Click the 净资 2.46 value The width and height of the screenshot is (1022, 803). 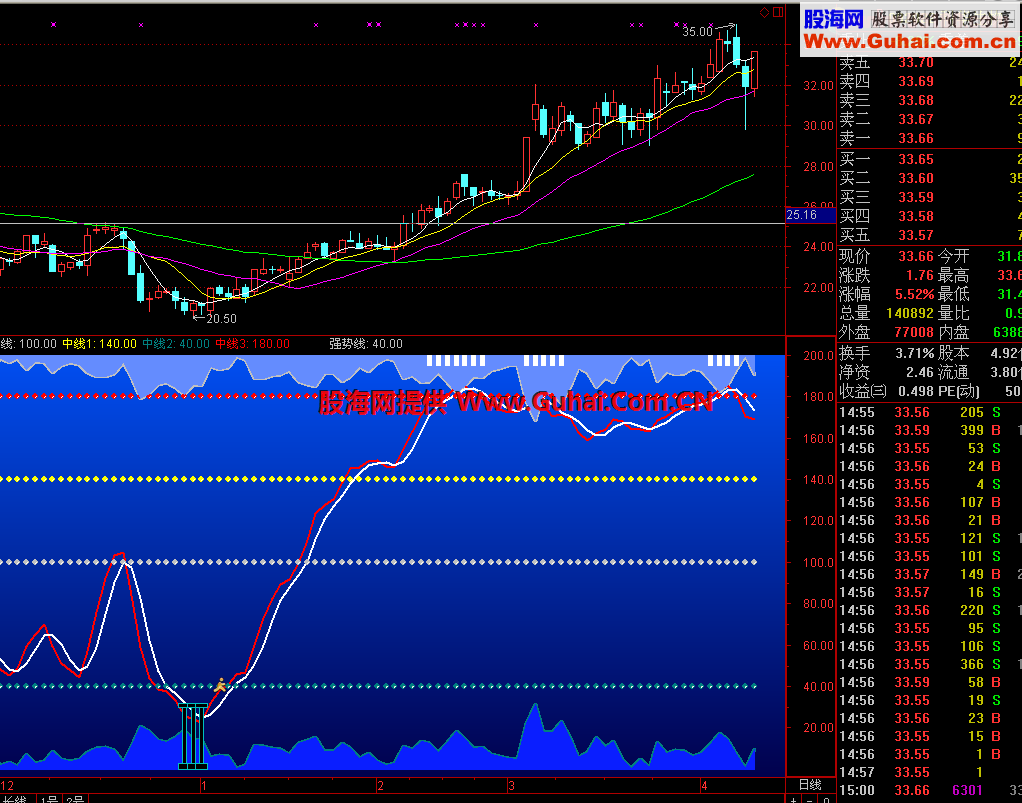[920, 372]
